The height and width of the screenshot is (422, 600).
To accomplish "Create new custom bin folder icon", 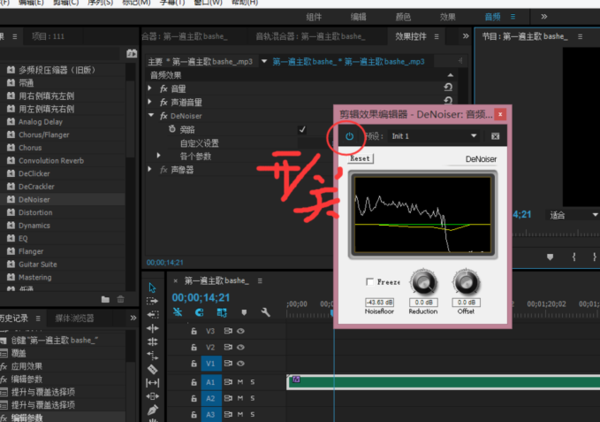I will pos(105,299).
